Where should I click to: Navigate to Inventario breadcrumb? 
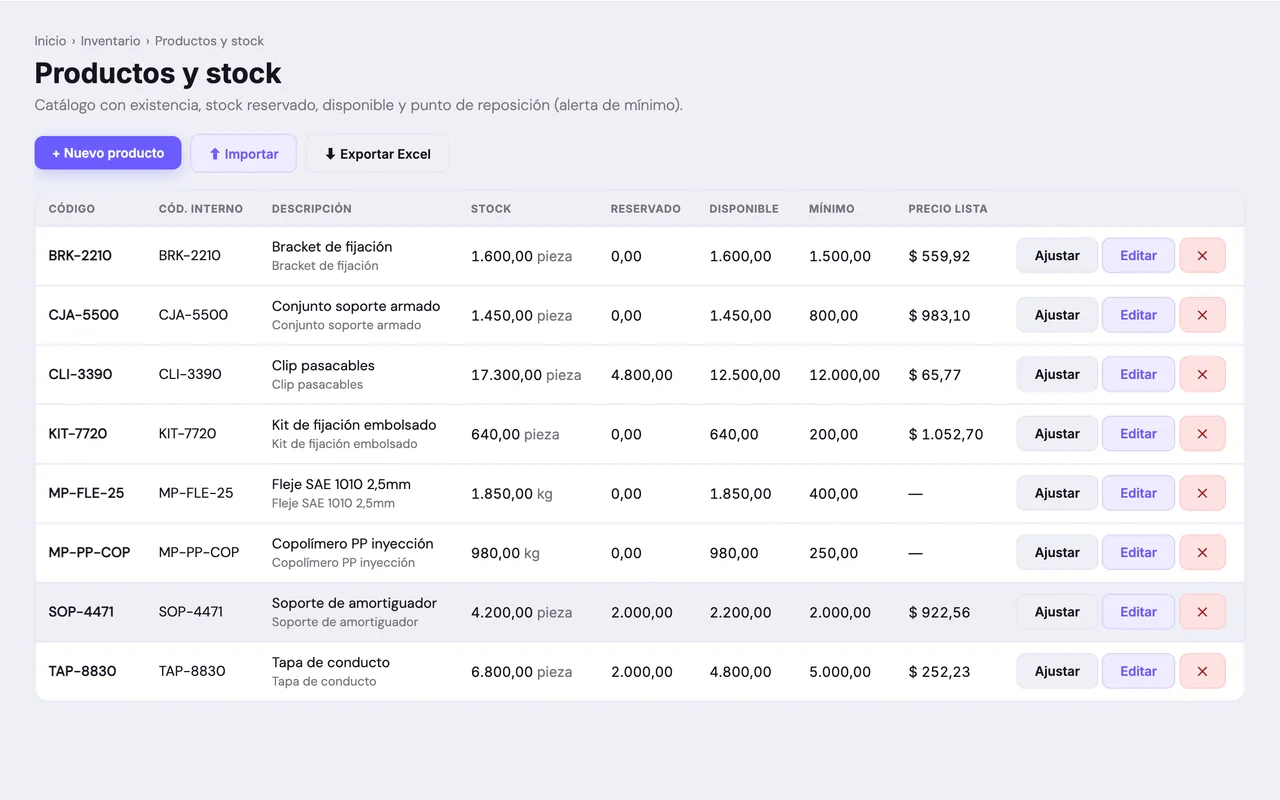pyautogui.click(x=111, y=41)
